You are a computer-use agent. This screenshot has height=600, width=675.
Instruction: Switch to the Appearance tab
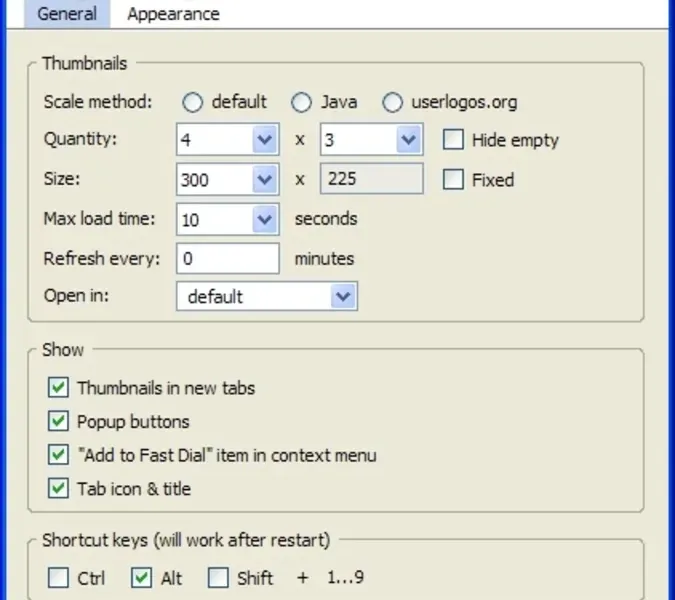173,14
